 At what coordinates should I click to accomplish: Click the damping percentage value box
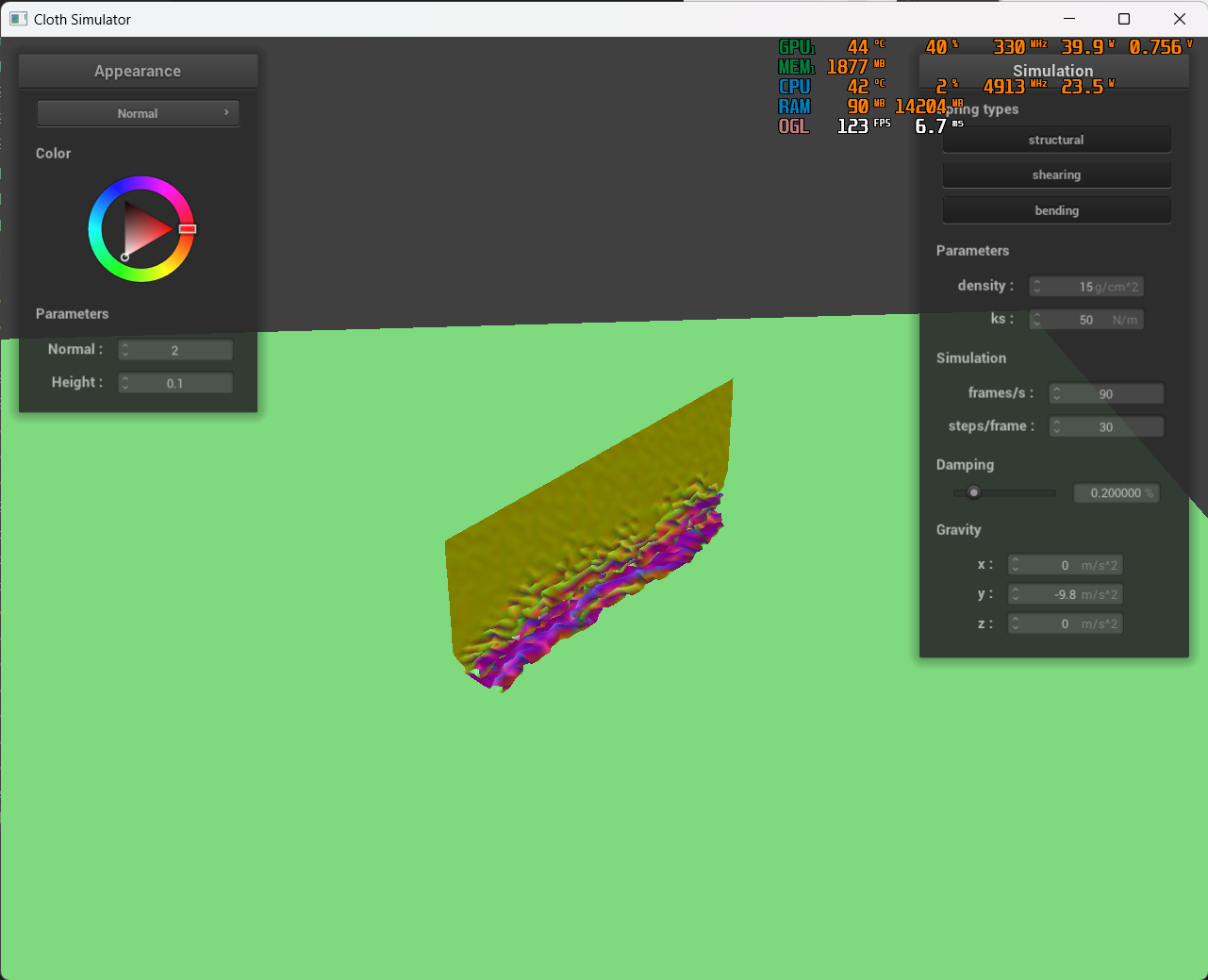(x=1117, y=492)
